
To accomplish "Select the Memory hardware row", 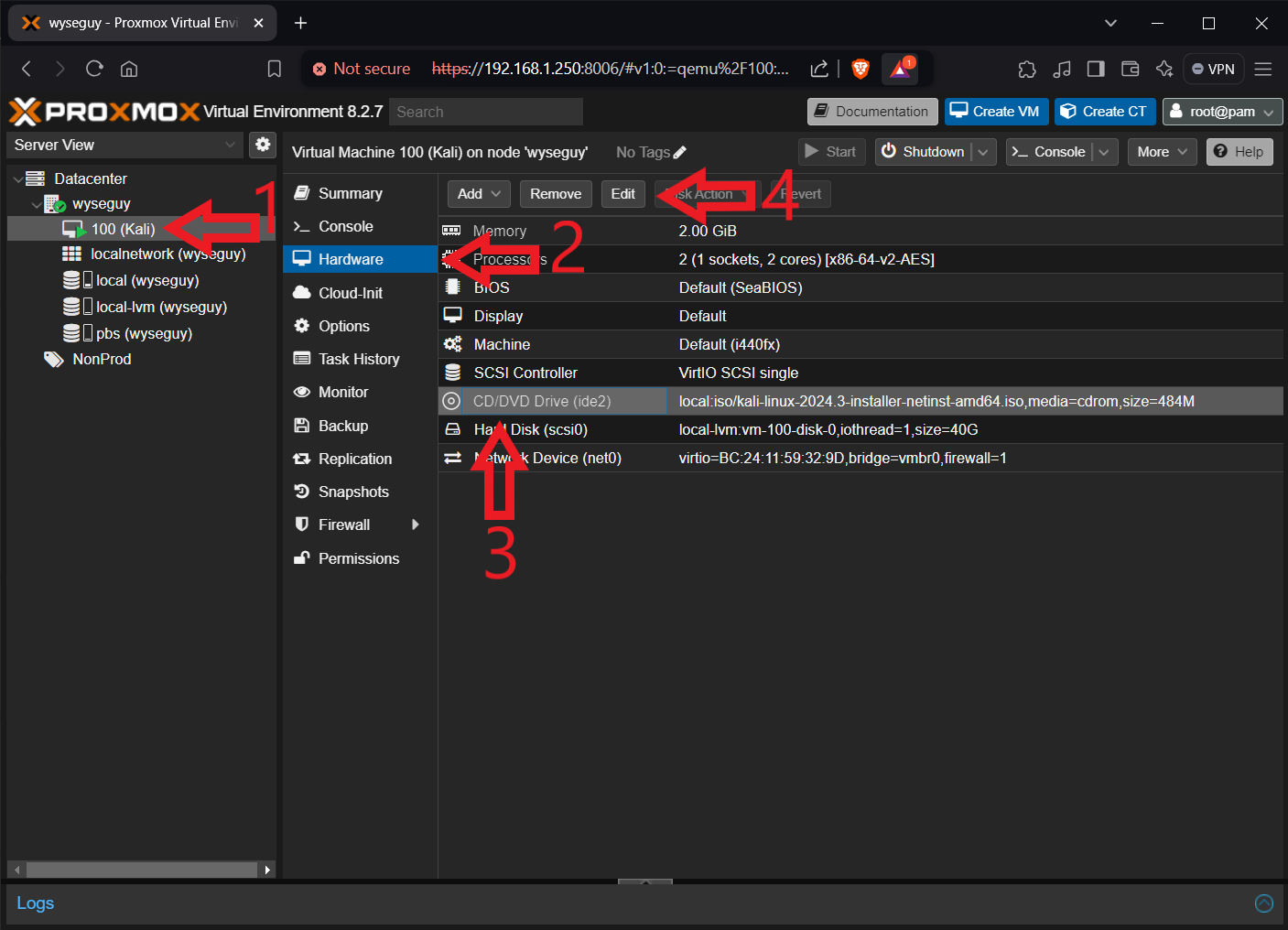I will [x=860, y=231].
